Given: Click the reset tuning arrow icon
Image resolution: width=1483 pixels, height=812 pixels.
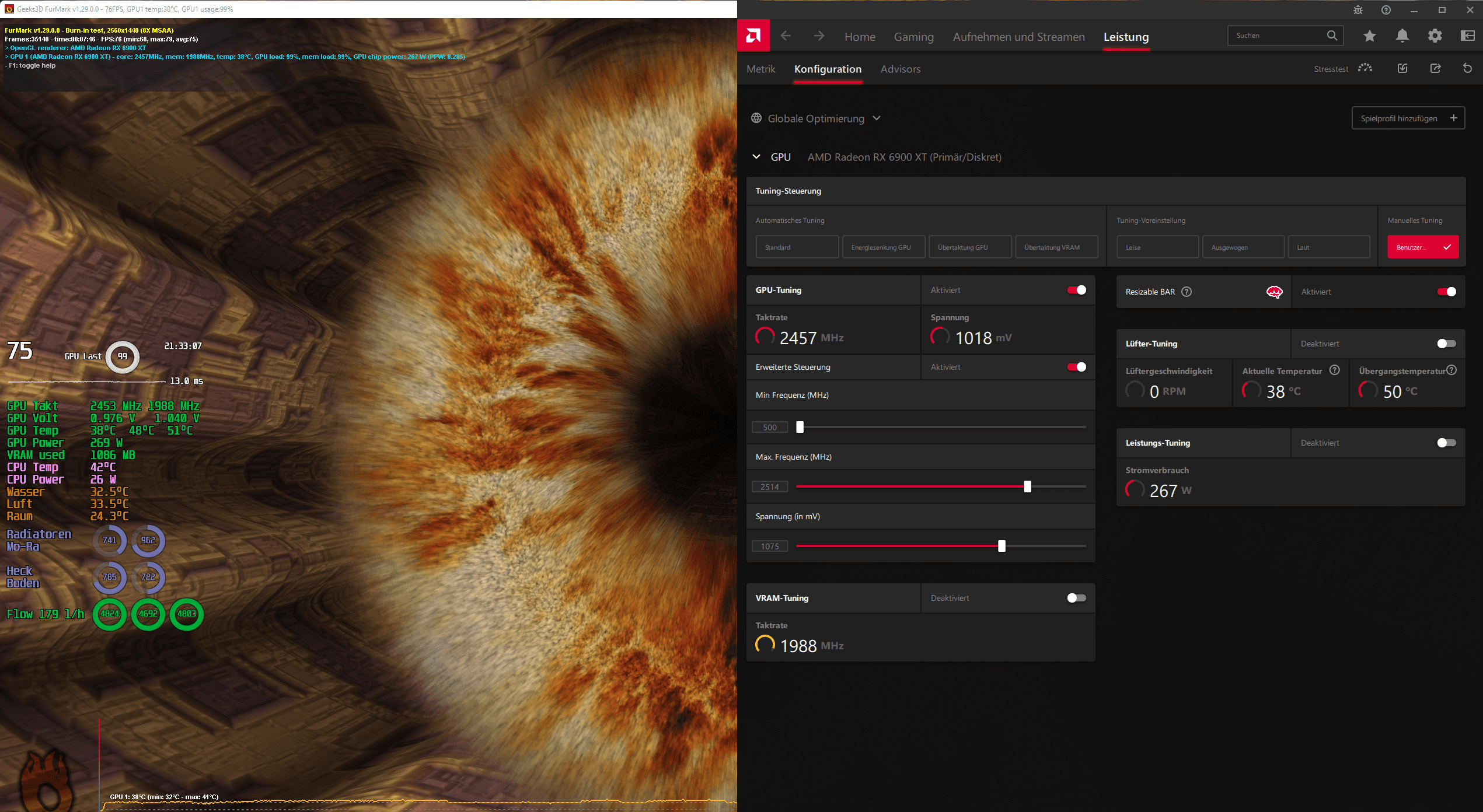Looking at the screenshot, I should pyautogui.click(x=1467, y=68).
